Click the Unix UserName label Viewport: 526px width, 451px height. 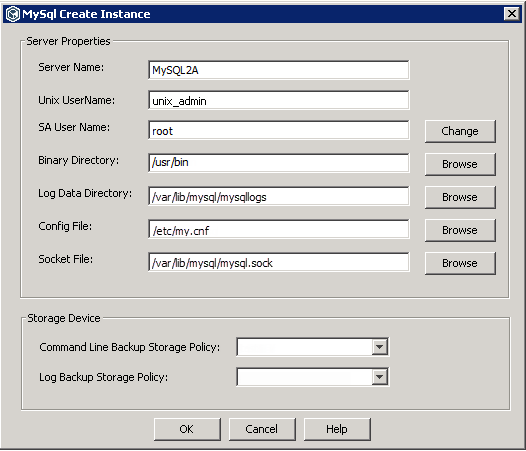76,100
